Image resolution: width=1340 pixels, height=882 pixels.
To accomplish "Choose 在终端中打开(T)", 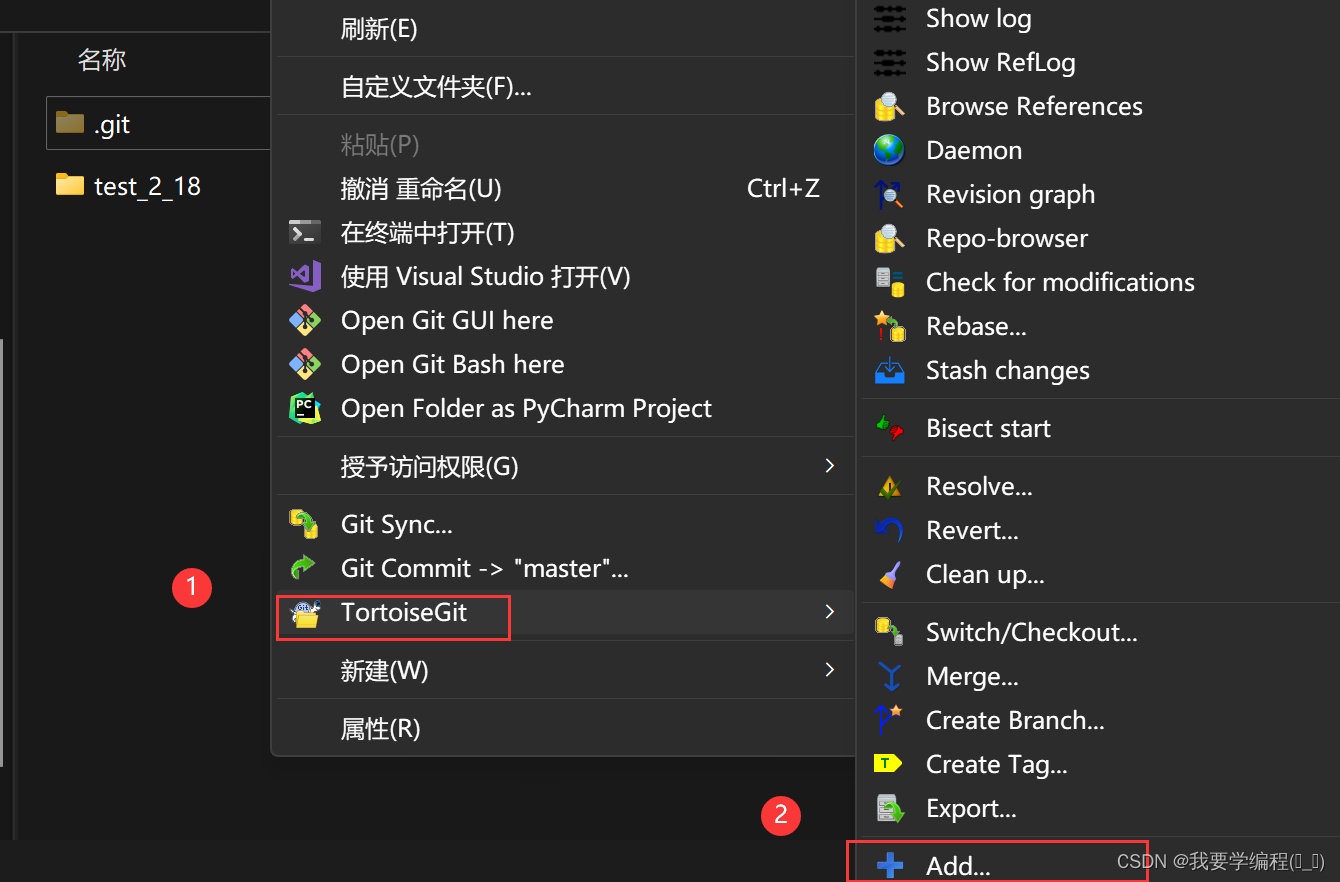I will (564, 232).
